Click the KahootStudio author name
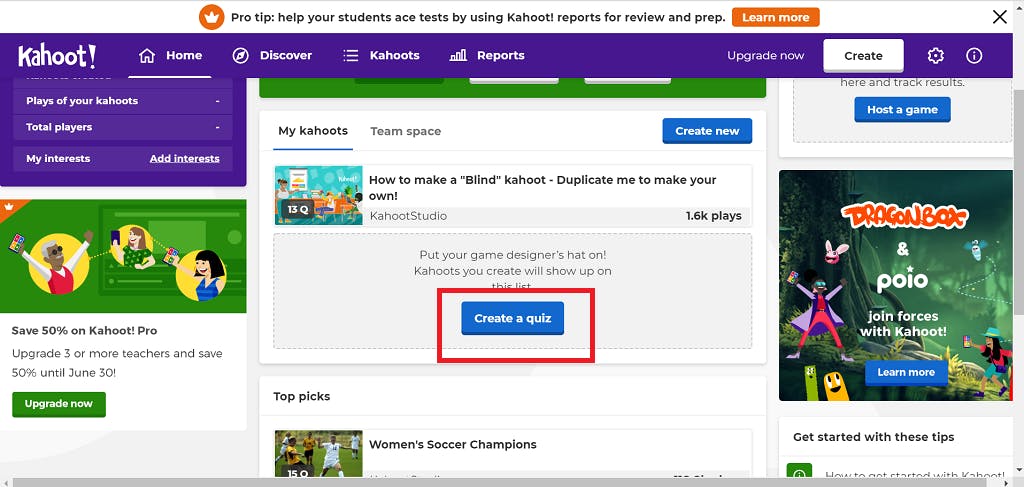The width and height of the screenshot is (1024, 487). pos(408,216)
